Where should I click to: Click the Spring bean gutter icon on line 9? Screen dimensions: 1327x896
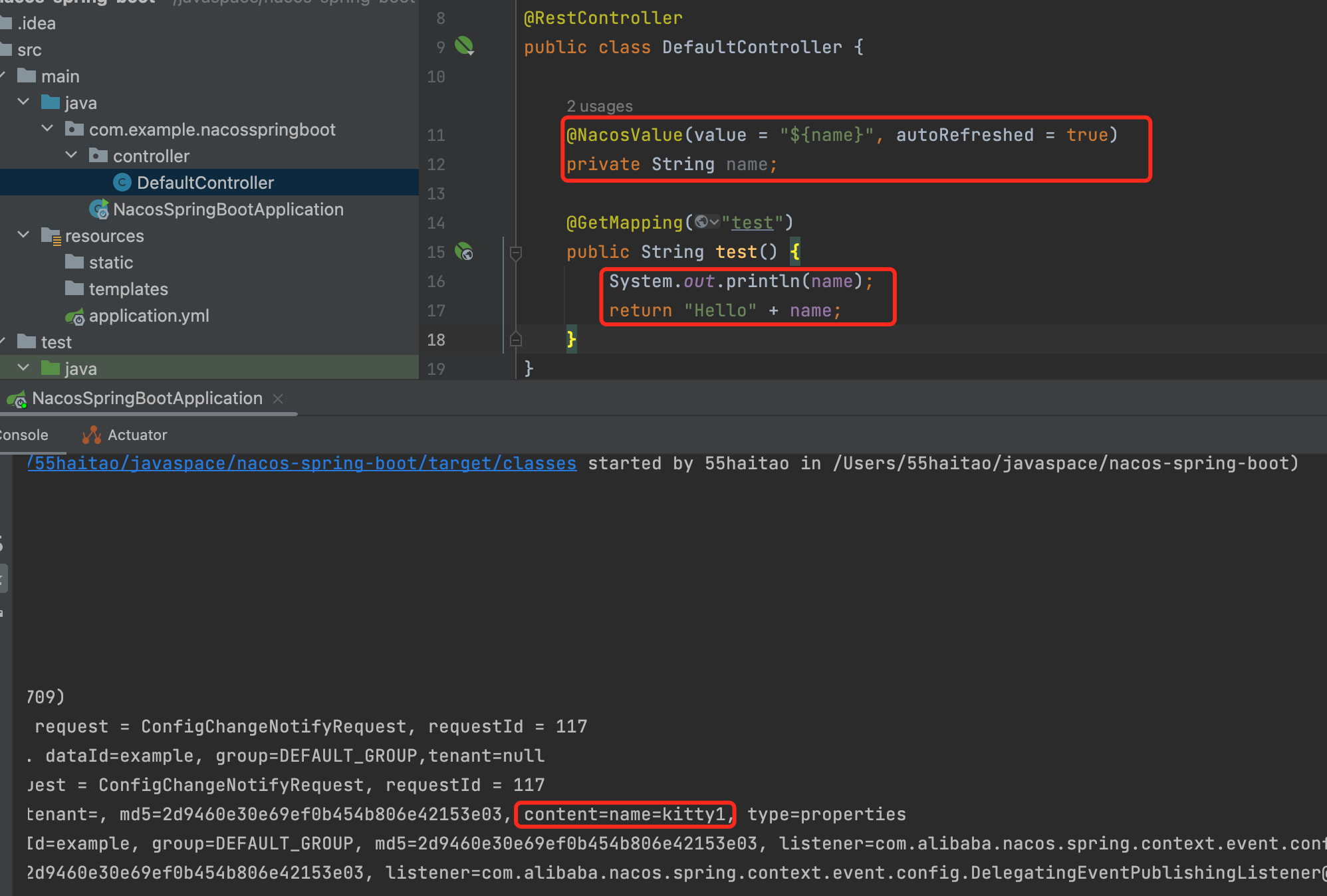click(464, 46)
